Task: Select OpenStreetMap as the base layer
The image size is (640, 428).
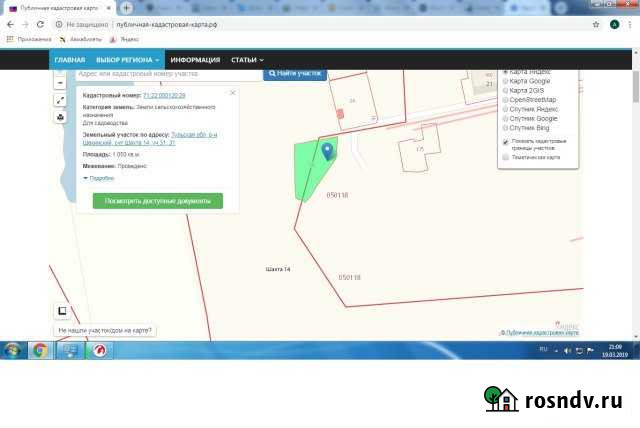Action: pos(505,100)
